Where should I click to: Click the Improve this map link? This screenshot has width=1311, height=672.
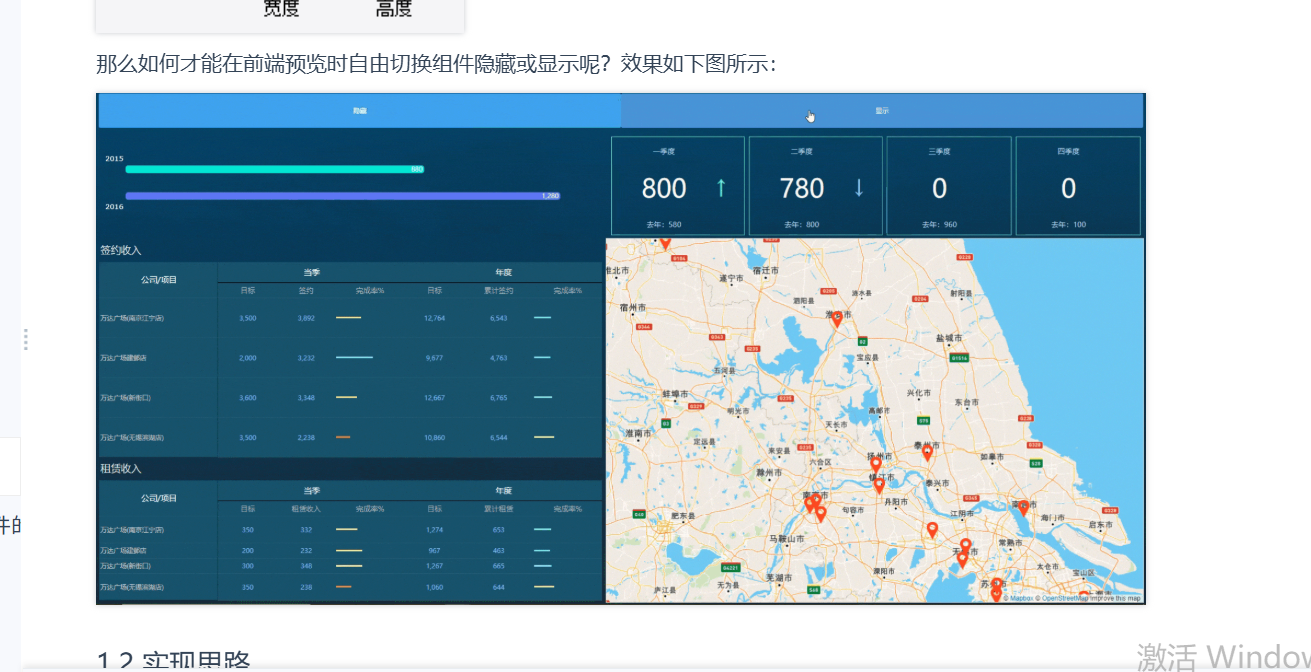pyautogui.click(x=1115, y=598)
